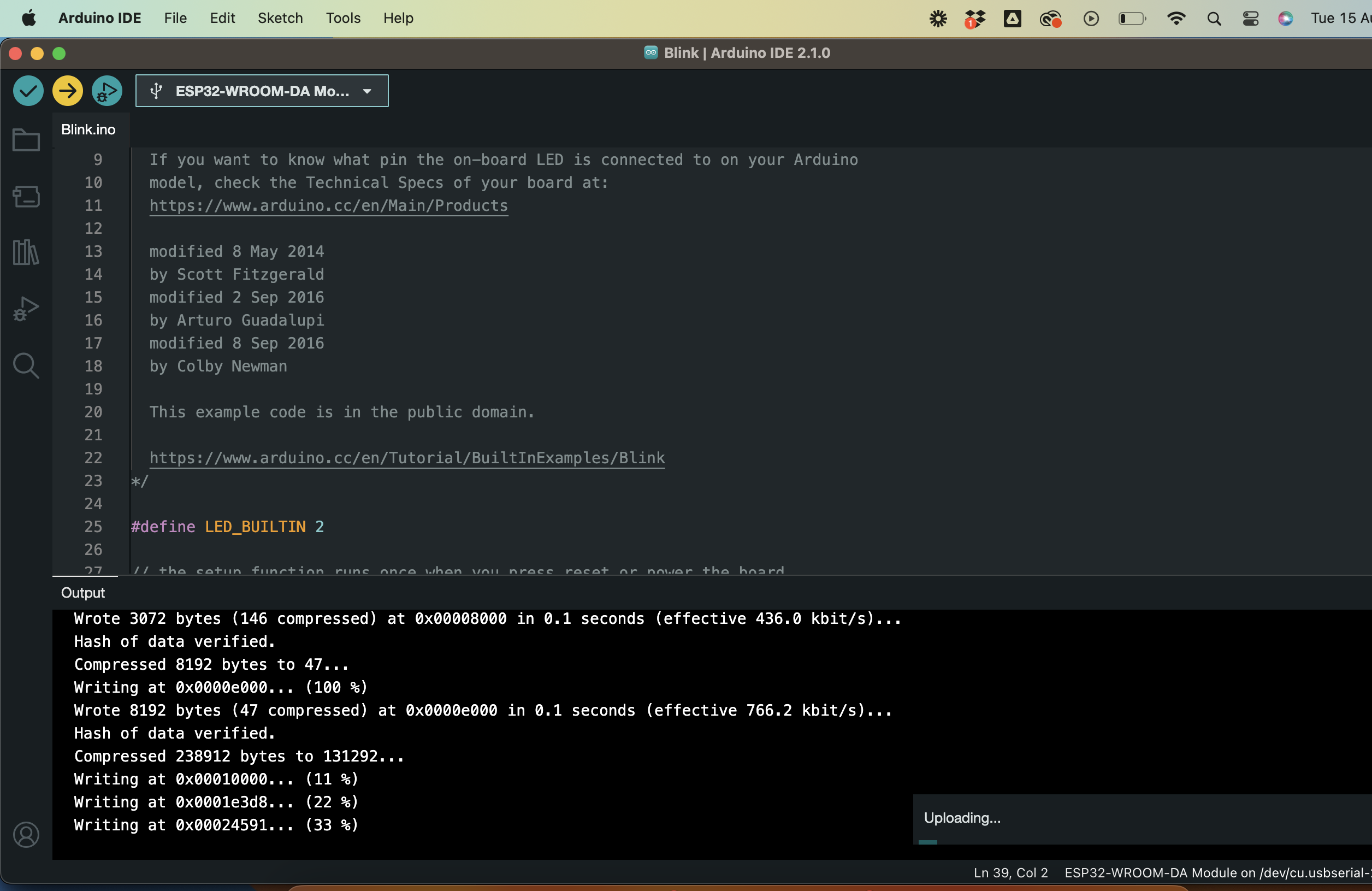Click the 'Uploading...' notification text
The image size is (1372, 891).
click(962, 818)
